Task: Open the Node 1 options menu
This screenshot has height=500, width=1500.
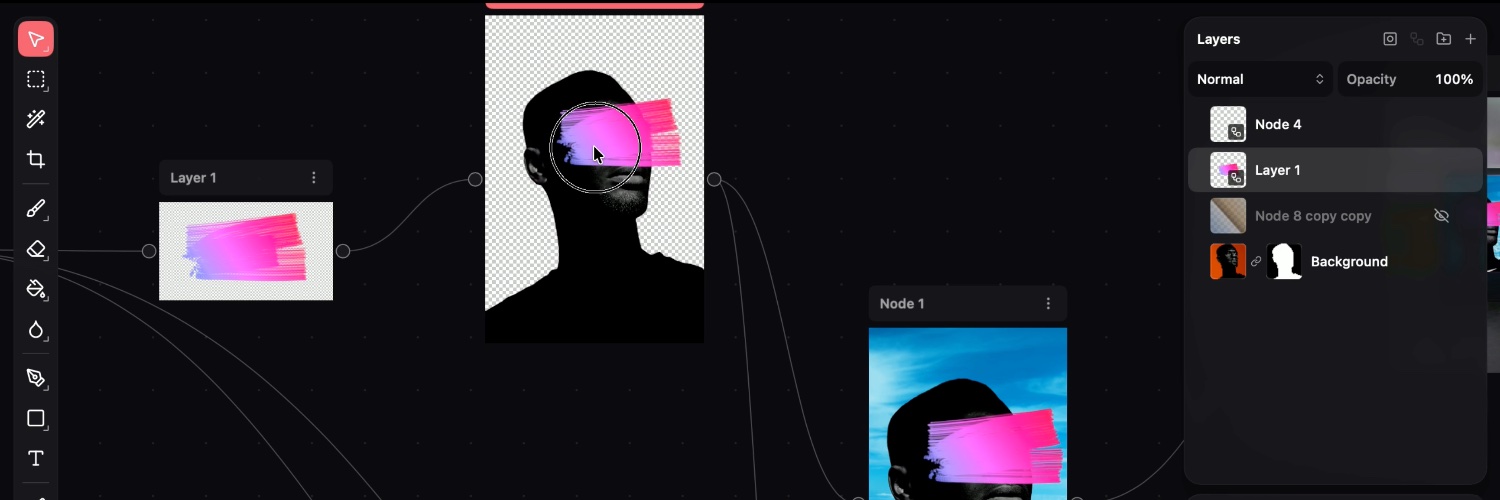Action: [1048, 303]
